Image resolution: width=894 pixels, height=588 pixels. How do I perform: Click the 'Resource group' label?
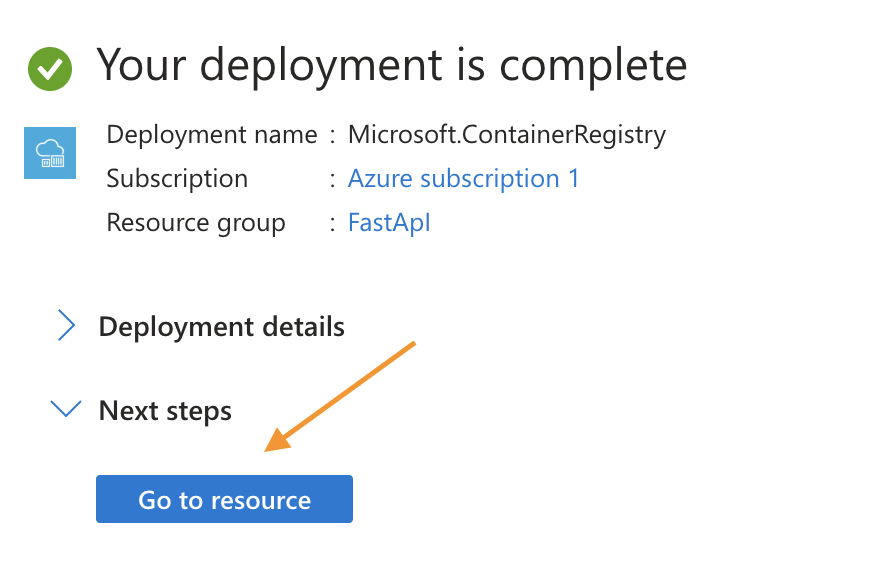[196, 223]
